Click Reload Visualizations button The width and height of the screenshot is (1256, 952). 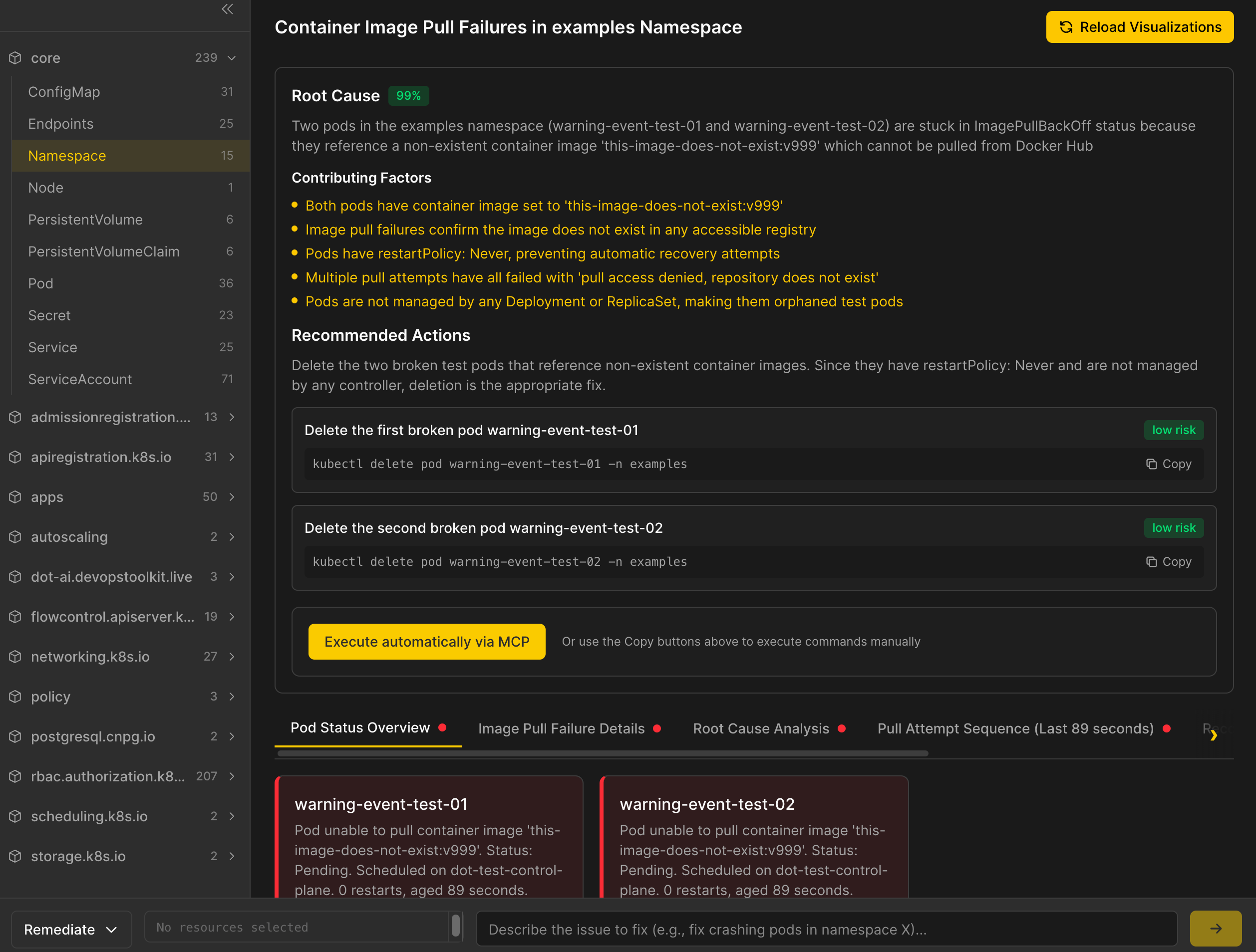tap(1140, 27)
